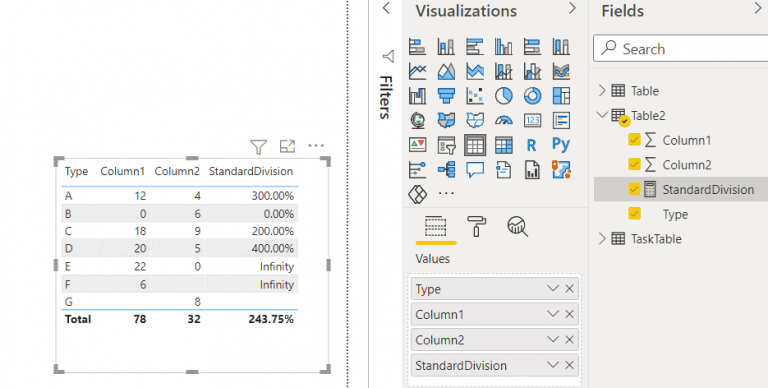Screen dimensions: 768x388
Task: Select the Funnel visual
Action: pos(446,96)
